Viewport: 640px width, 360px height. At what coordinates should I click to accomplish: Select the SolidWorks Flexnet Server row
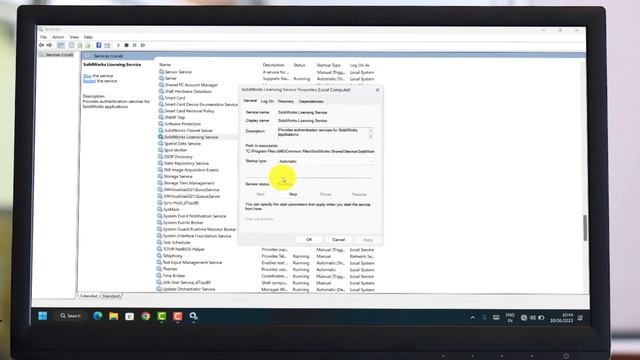[x=189, y=131]
